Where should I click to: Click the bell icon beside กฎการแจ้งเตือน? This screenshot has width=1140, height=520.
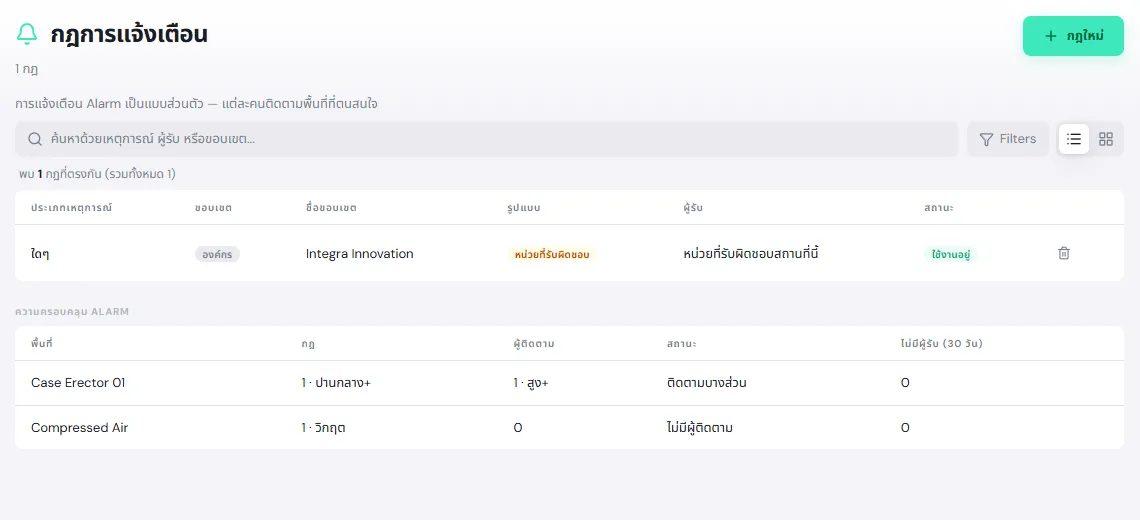pos(27,34)
